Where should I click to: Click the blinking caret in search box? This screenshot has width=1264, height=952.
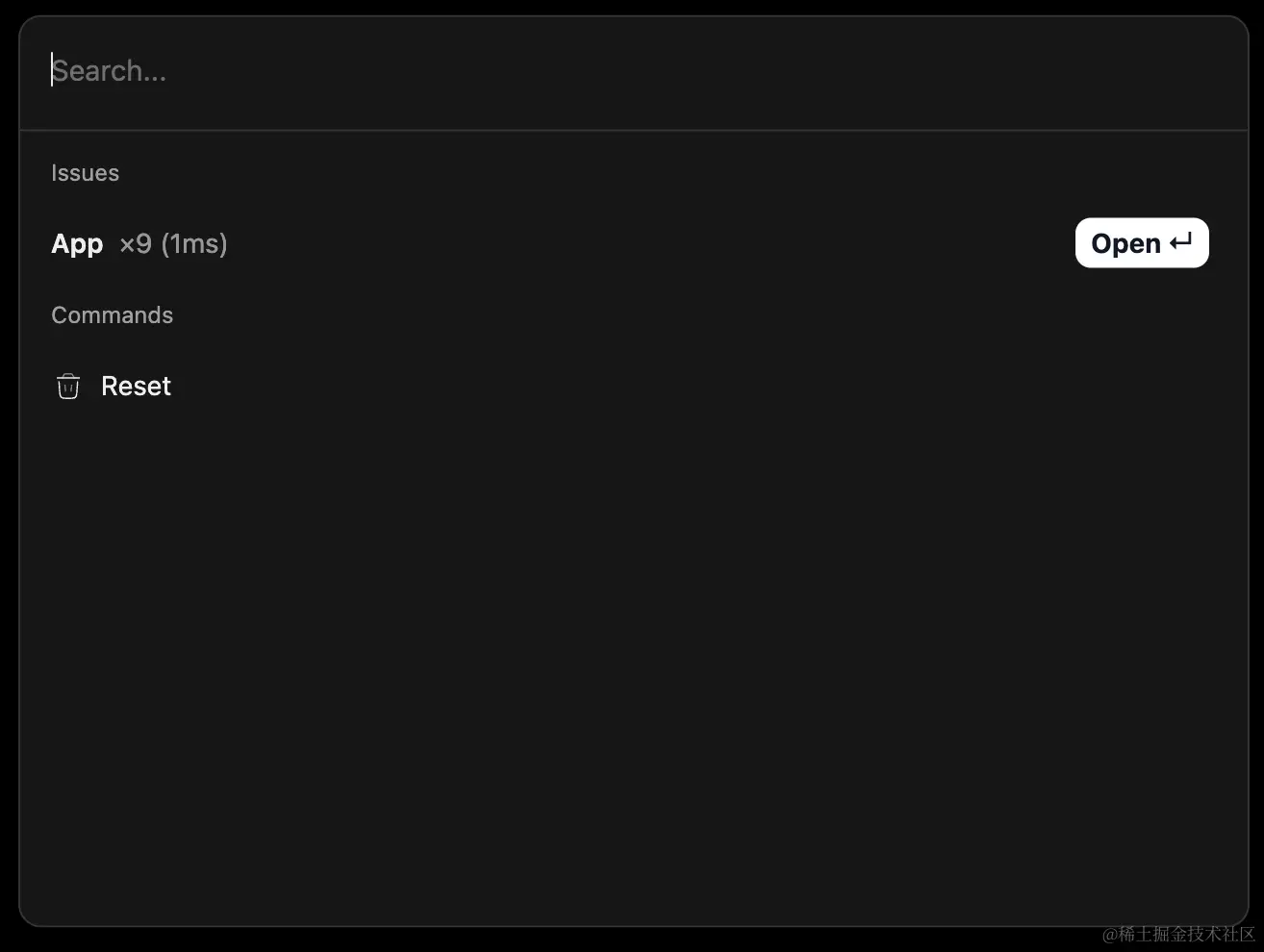click(x=52, y=70)
